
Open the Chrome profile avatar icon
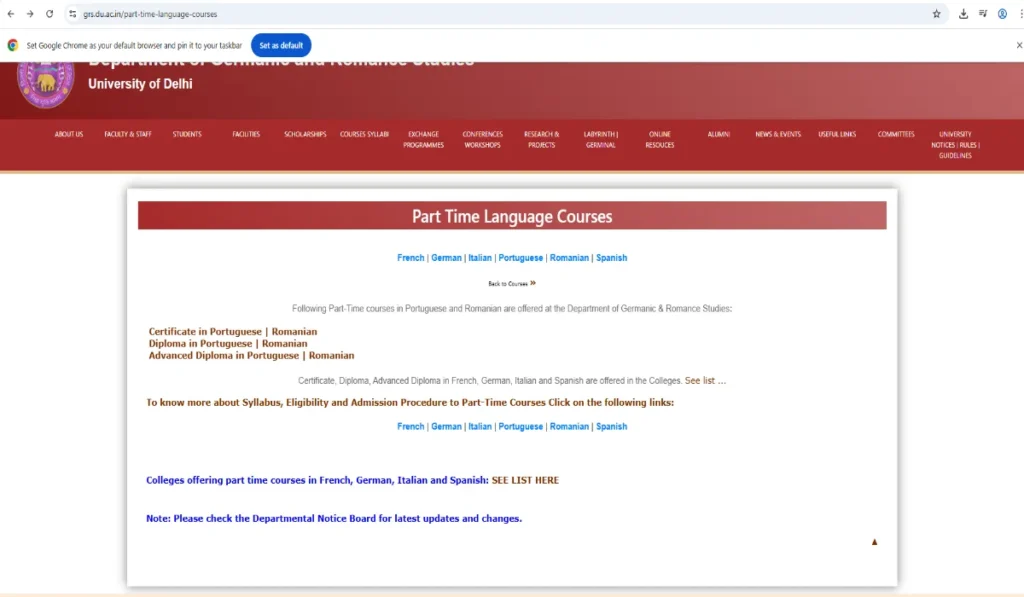1002,14
